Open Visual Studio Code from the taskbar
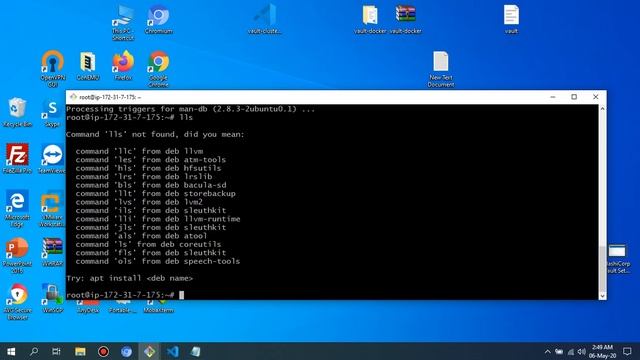 pyautogui.click(x=173, y=351)
